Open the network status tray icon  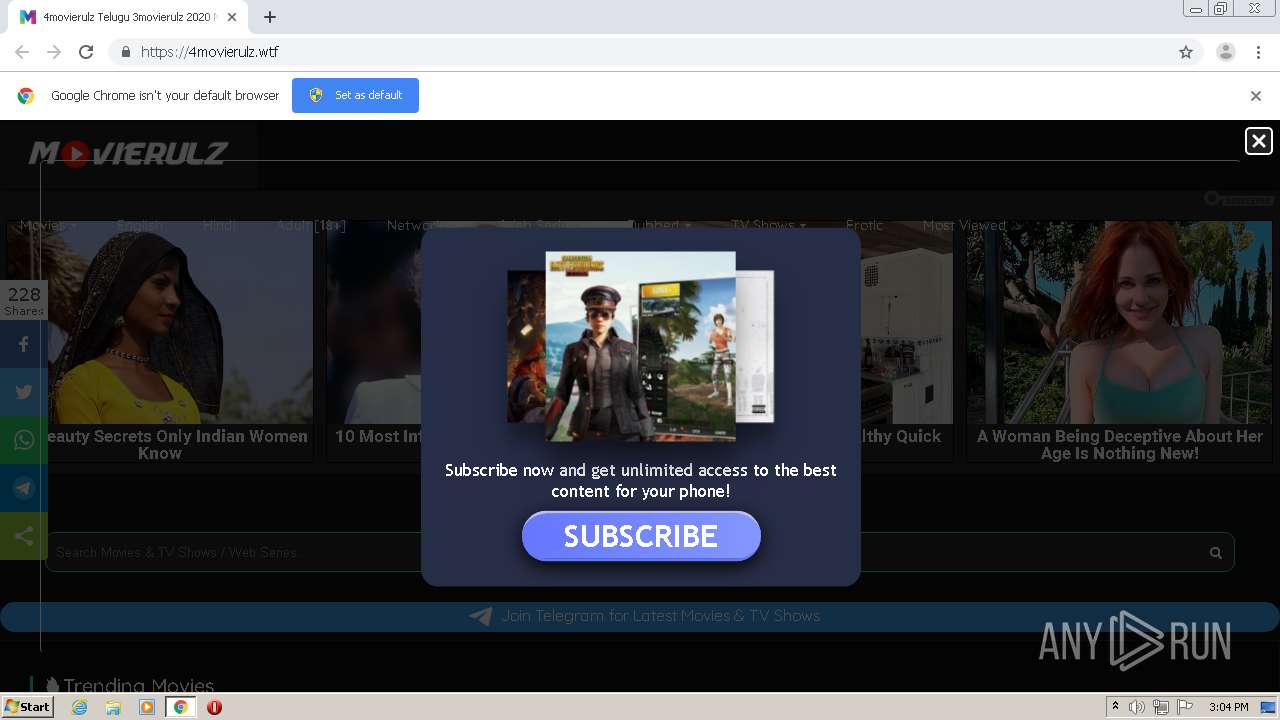tap(1161, 707)
